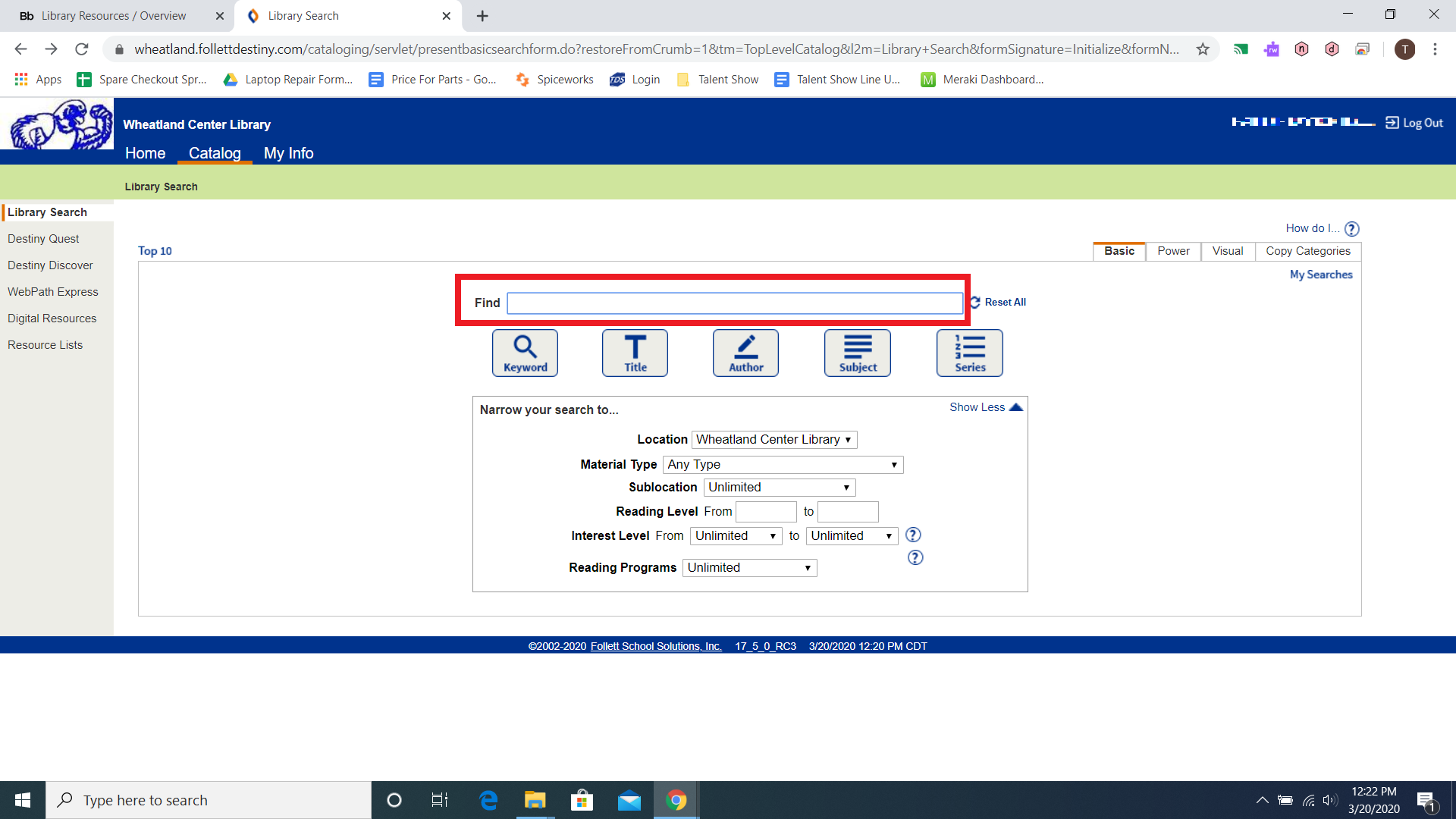Click the Series search icon
The width and height of the screenshot is (1456, 819).
pyautogui.click(x=969, y=353)
